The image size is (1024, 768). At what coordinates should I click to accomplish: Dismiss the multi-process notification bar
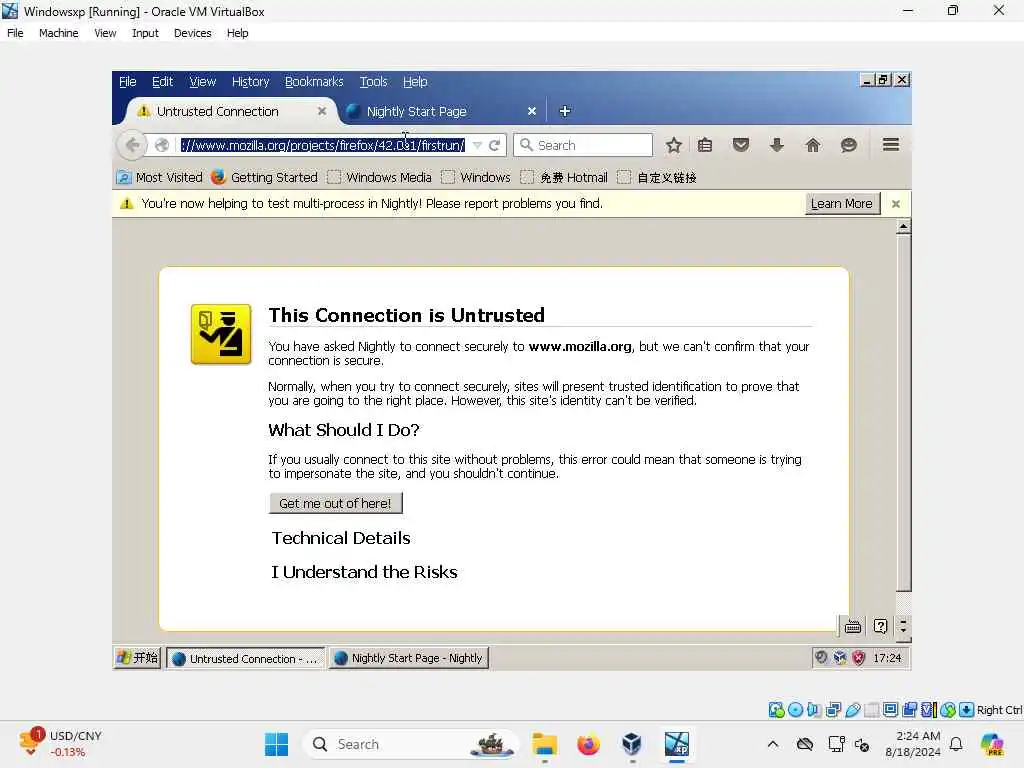pos(896,204)
